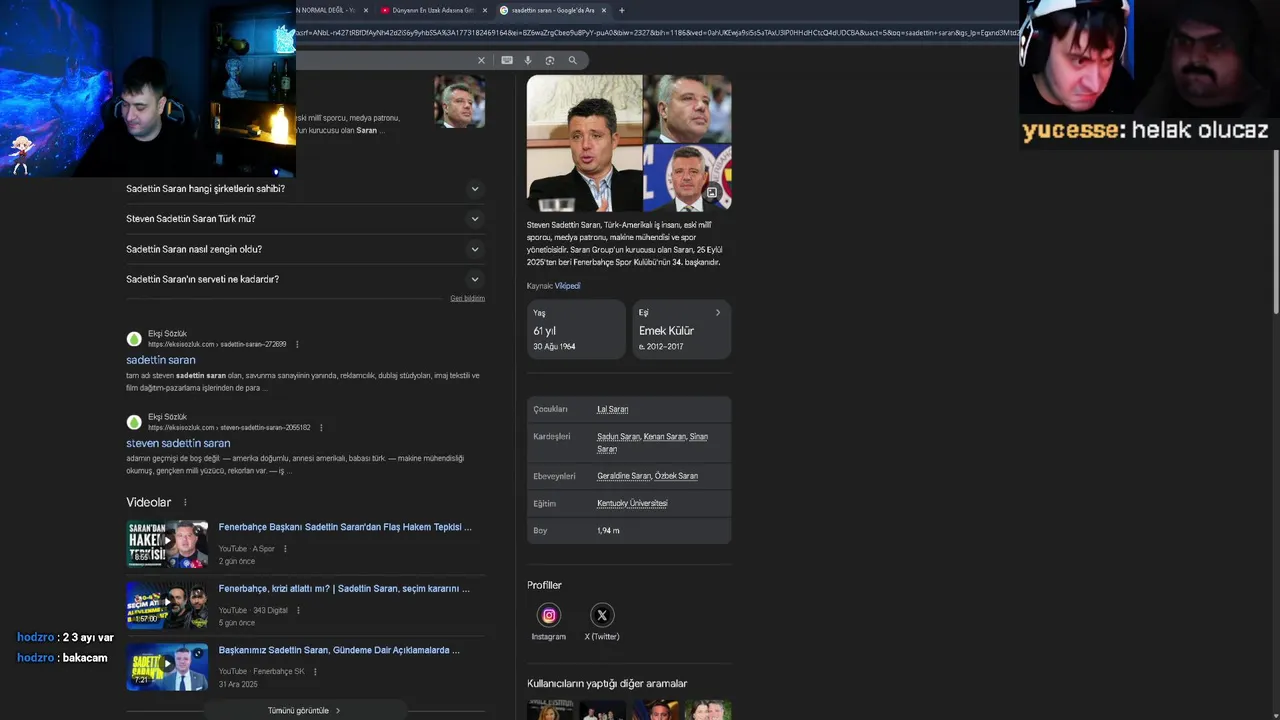Select the 'Emek Külür' spouse card

(682, 329)
